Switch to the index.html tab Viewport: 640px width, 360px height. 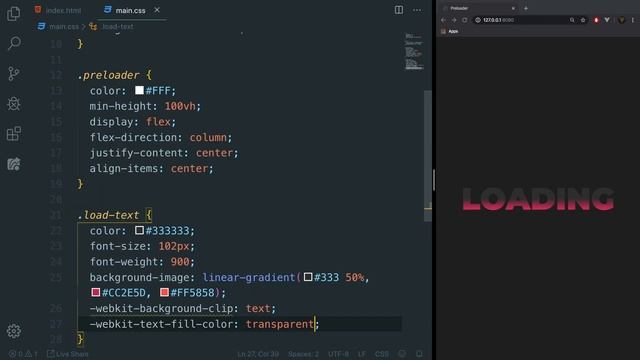[x=58, y=10]
